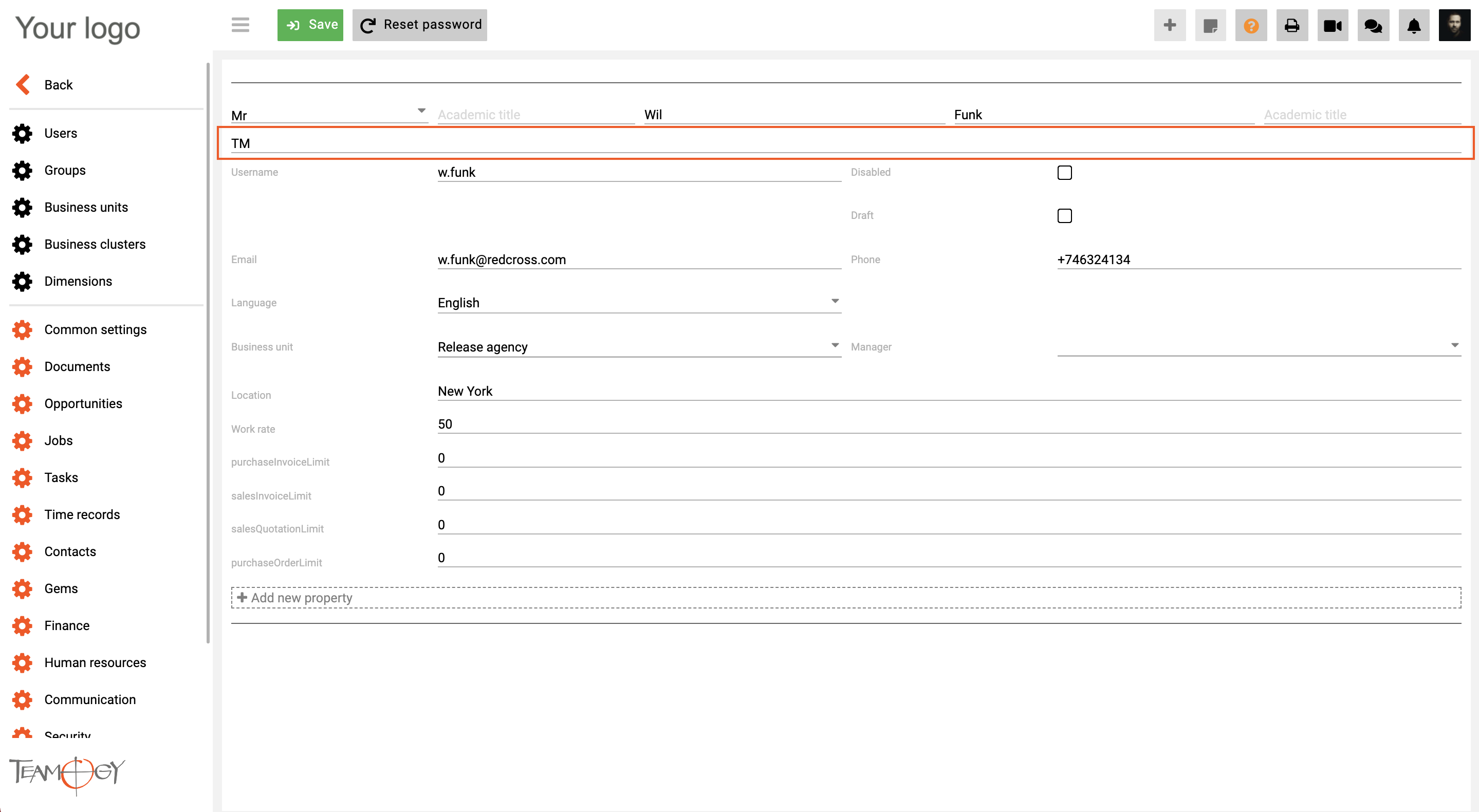Image resolution: width=1479 pixels, height=812 pixels.
Task: Toggle the Draft checkbox
Action: point(1064,216)
